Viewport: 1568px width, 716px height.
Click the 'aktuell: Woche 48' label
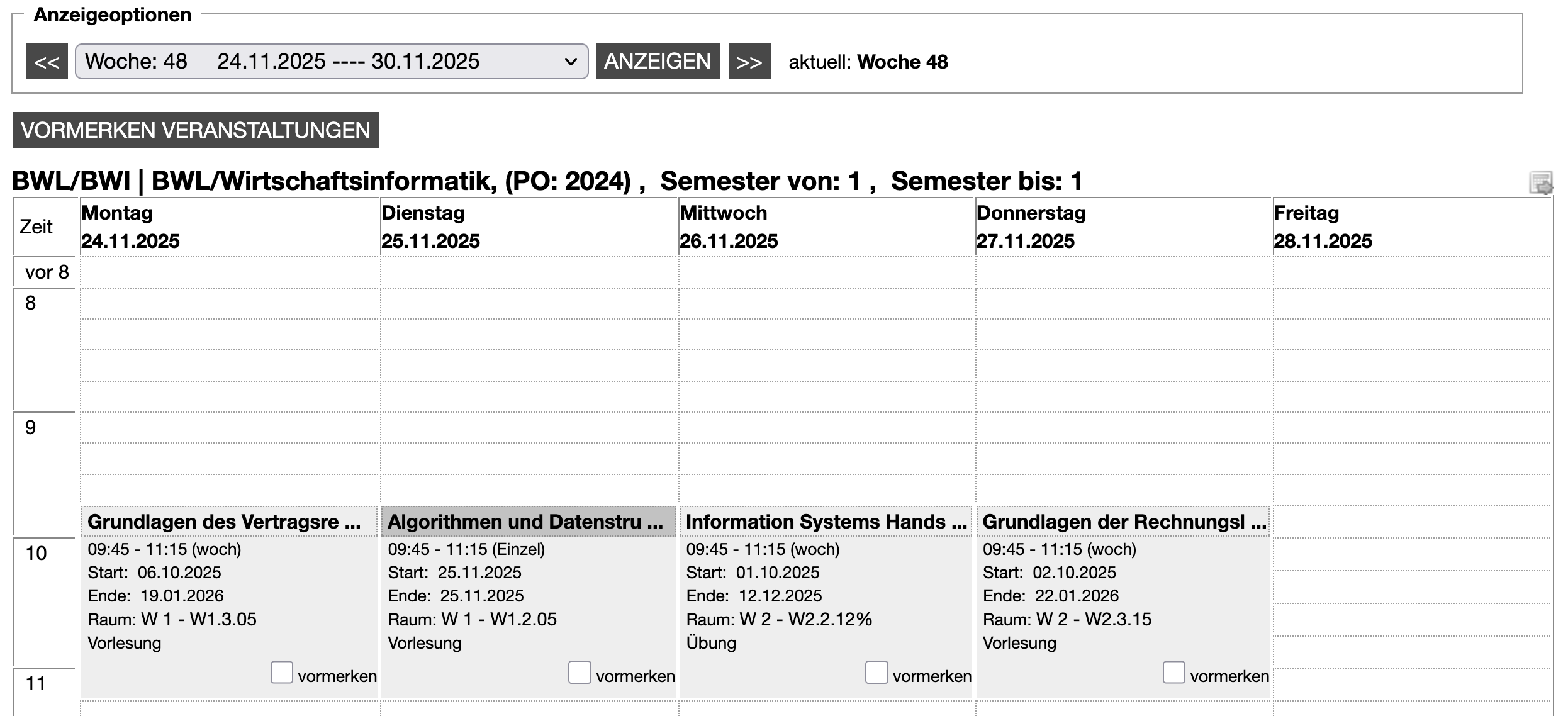click(x=868, y=62)
